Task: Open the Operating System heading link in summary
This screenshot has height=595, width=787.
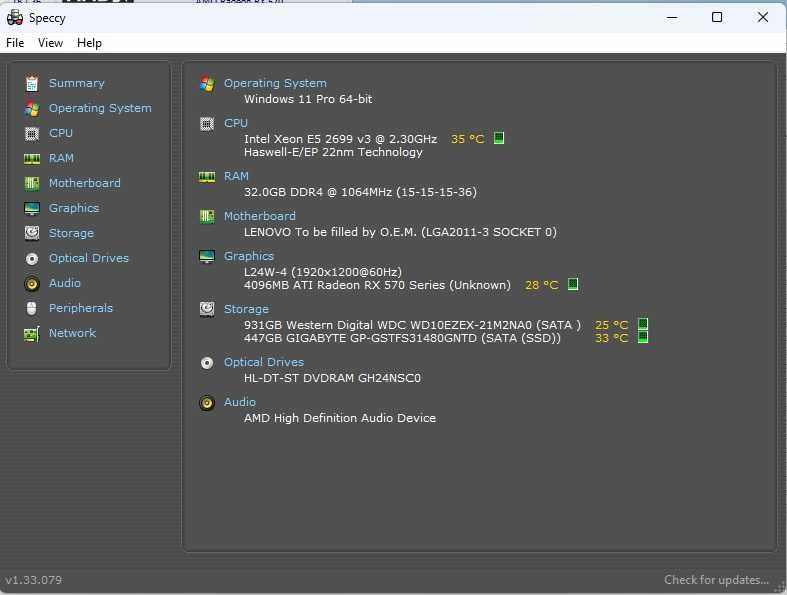Action: (x=275, y=83)
